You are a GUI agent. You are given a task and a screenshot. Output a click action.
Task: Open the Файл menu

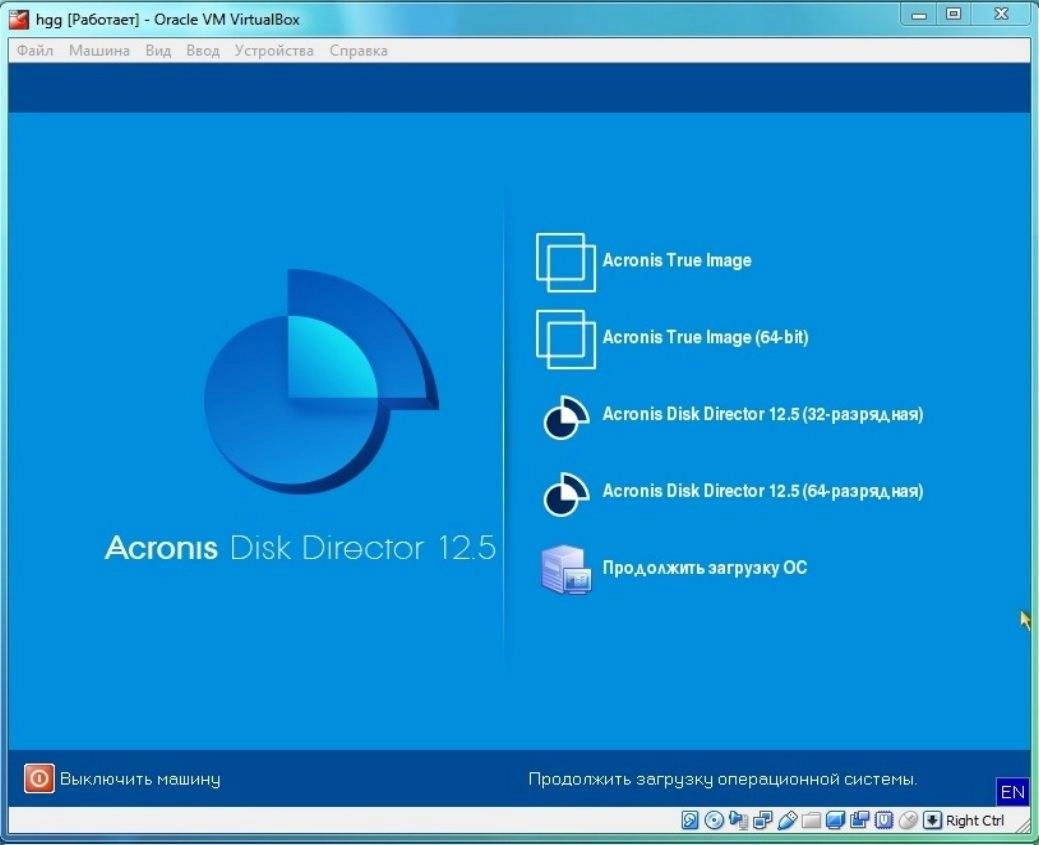(x=34, y=50)
